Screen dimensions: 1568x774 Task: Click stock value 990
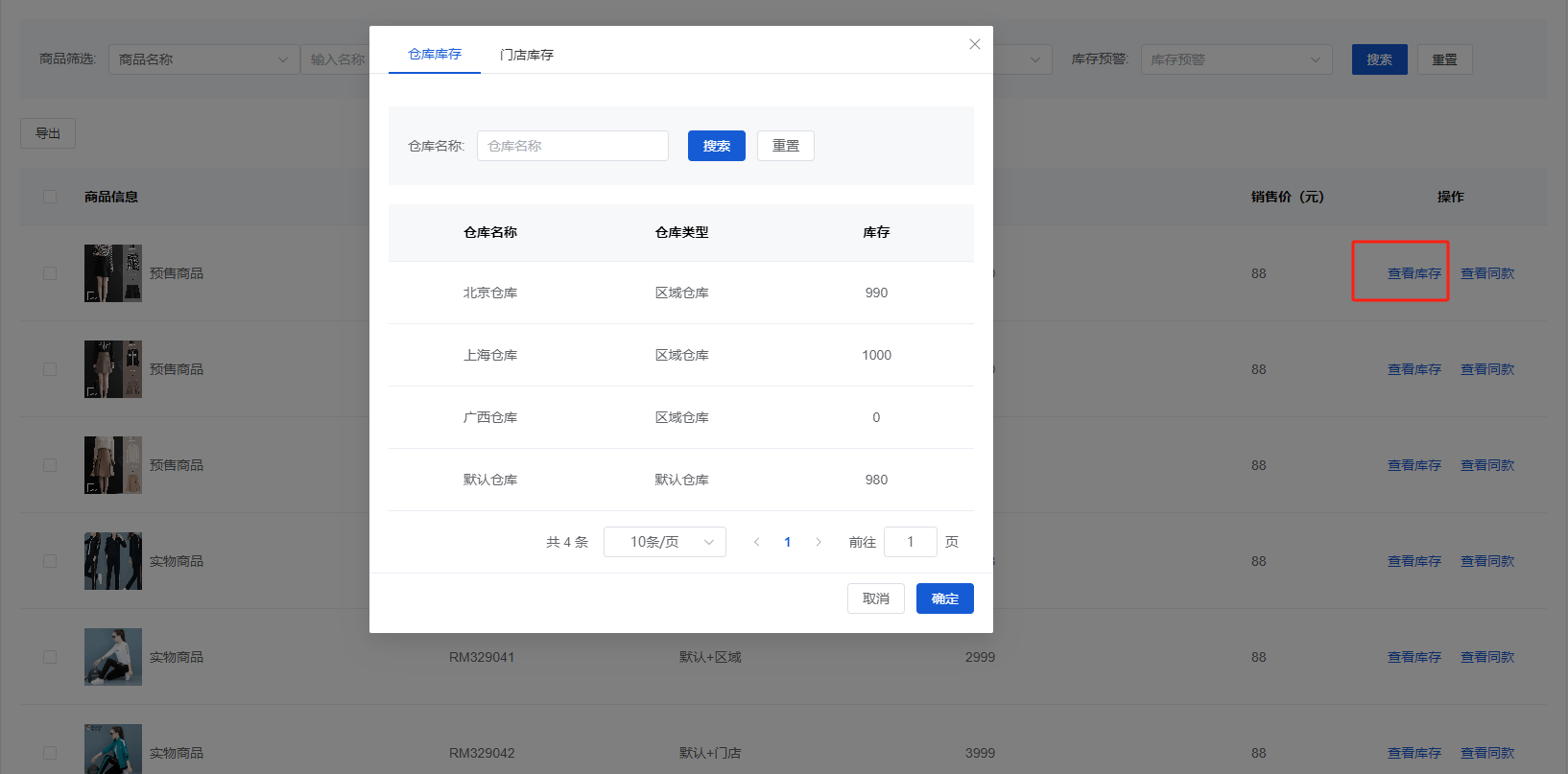[x=876, y=293]
